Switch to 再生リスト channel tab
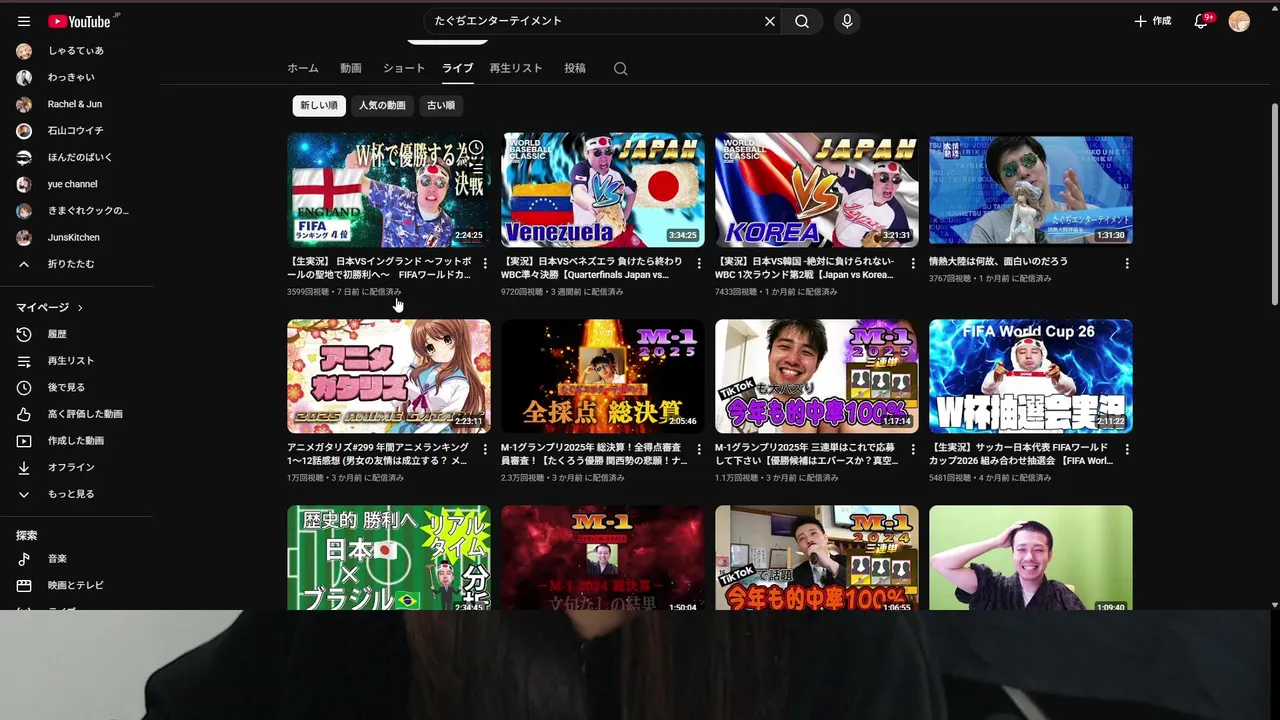Viewport: 1280px width, 720px height. pyautogui.click(x=516, y=68)
